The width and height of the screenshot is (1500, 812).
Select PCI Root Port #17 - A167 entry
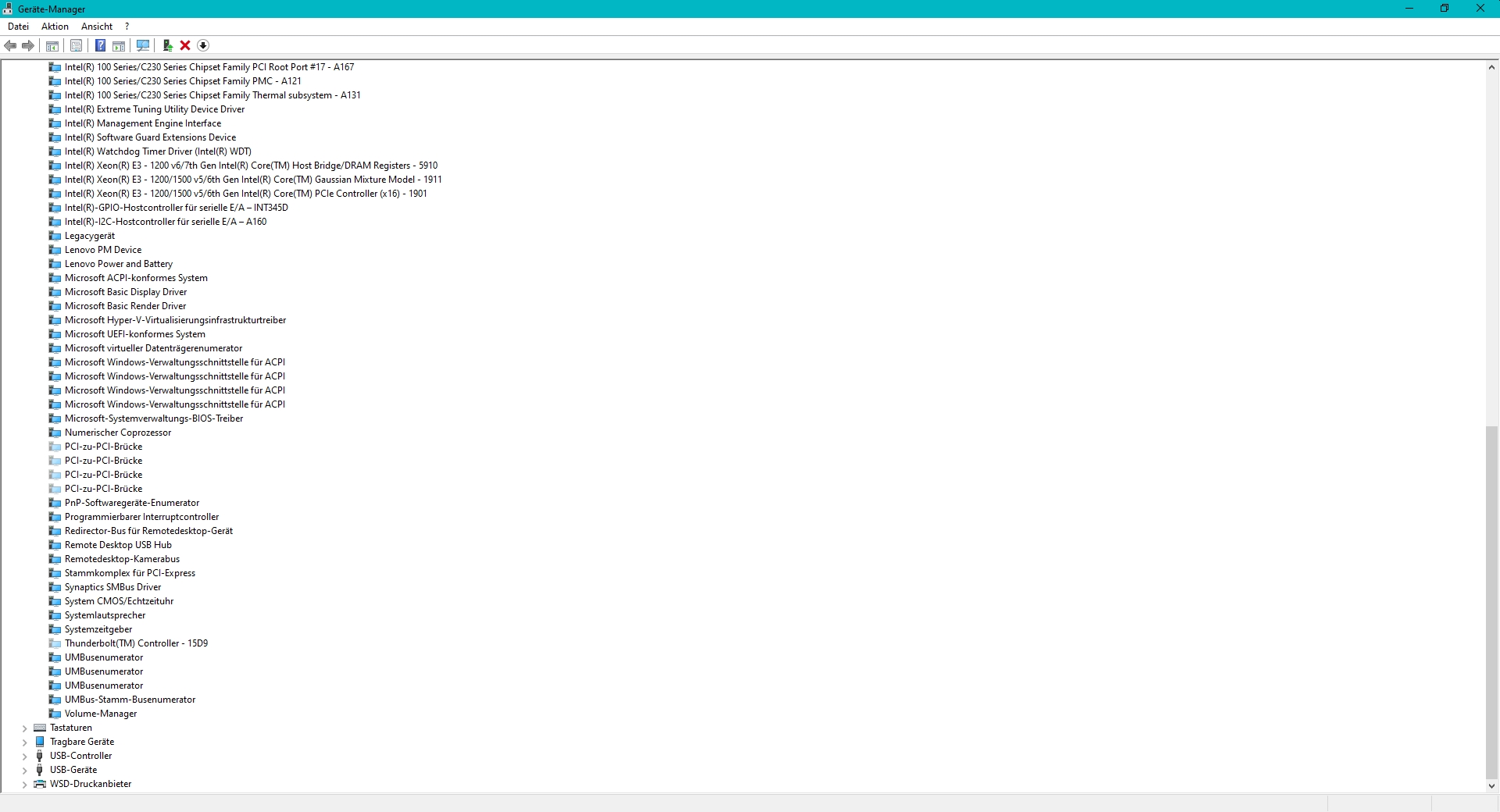209,67
